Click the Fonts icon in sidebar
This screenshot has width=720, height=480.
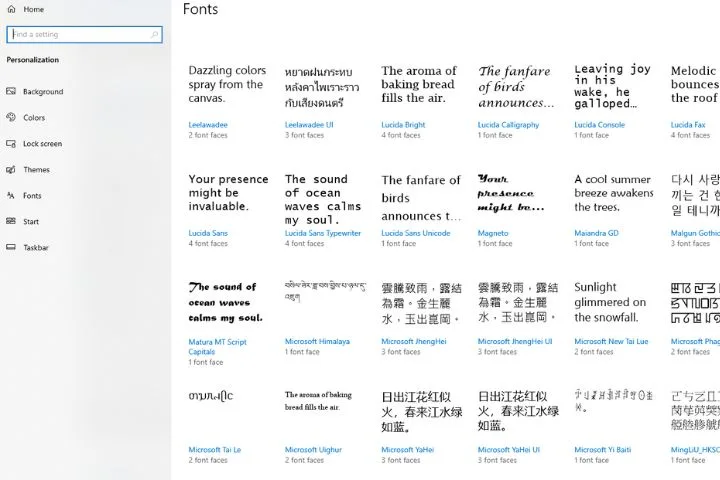pyautogui.click(x=11, y=196)
